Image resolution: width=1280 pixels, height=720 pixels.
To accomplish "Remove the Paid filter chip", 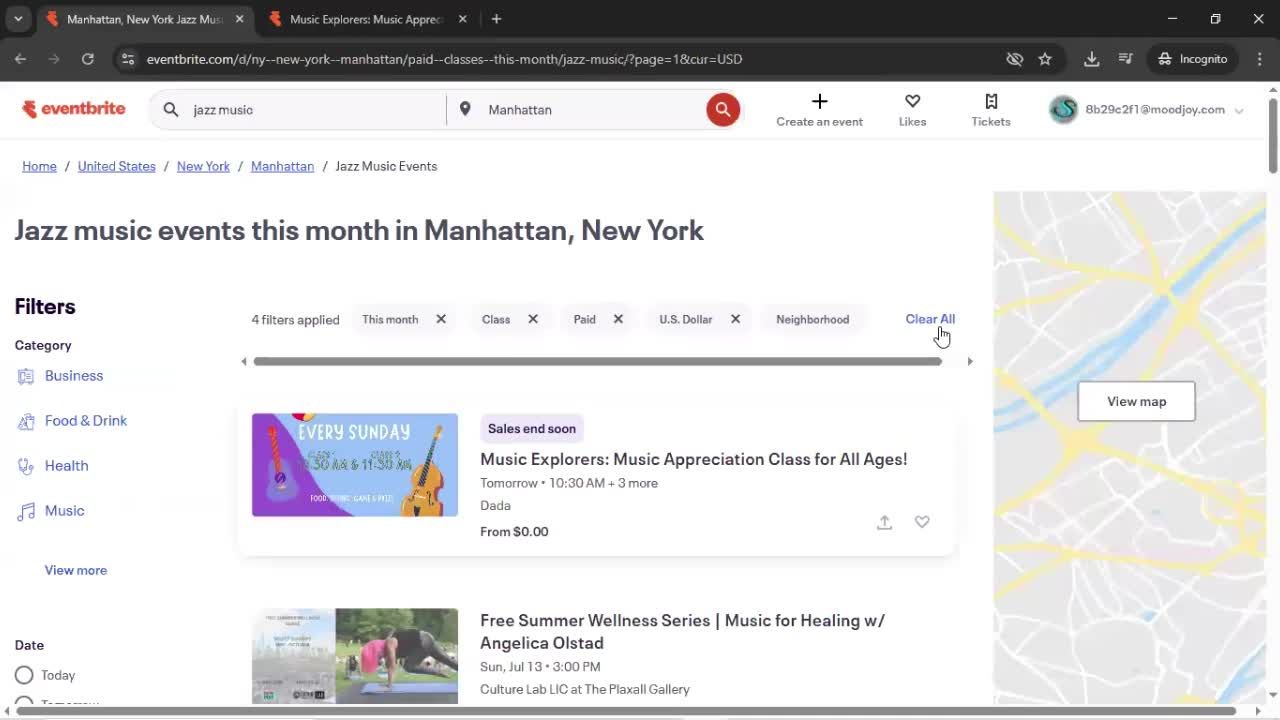I will tap(618, 319).
